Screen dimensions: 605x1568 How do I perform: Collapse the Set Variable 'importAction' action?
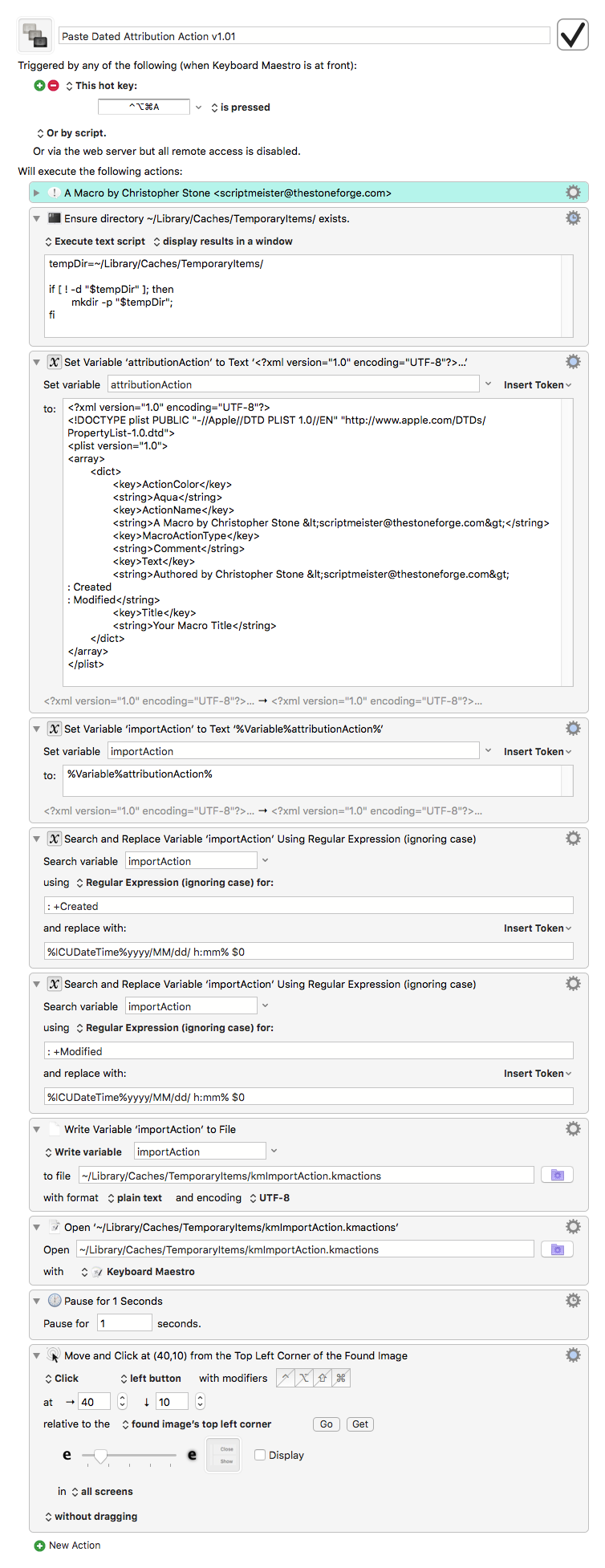click(x=36, y=729)
